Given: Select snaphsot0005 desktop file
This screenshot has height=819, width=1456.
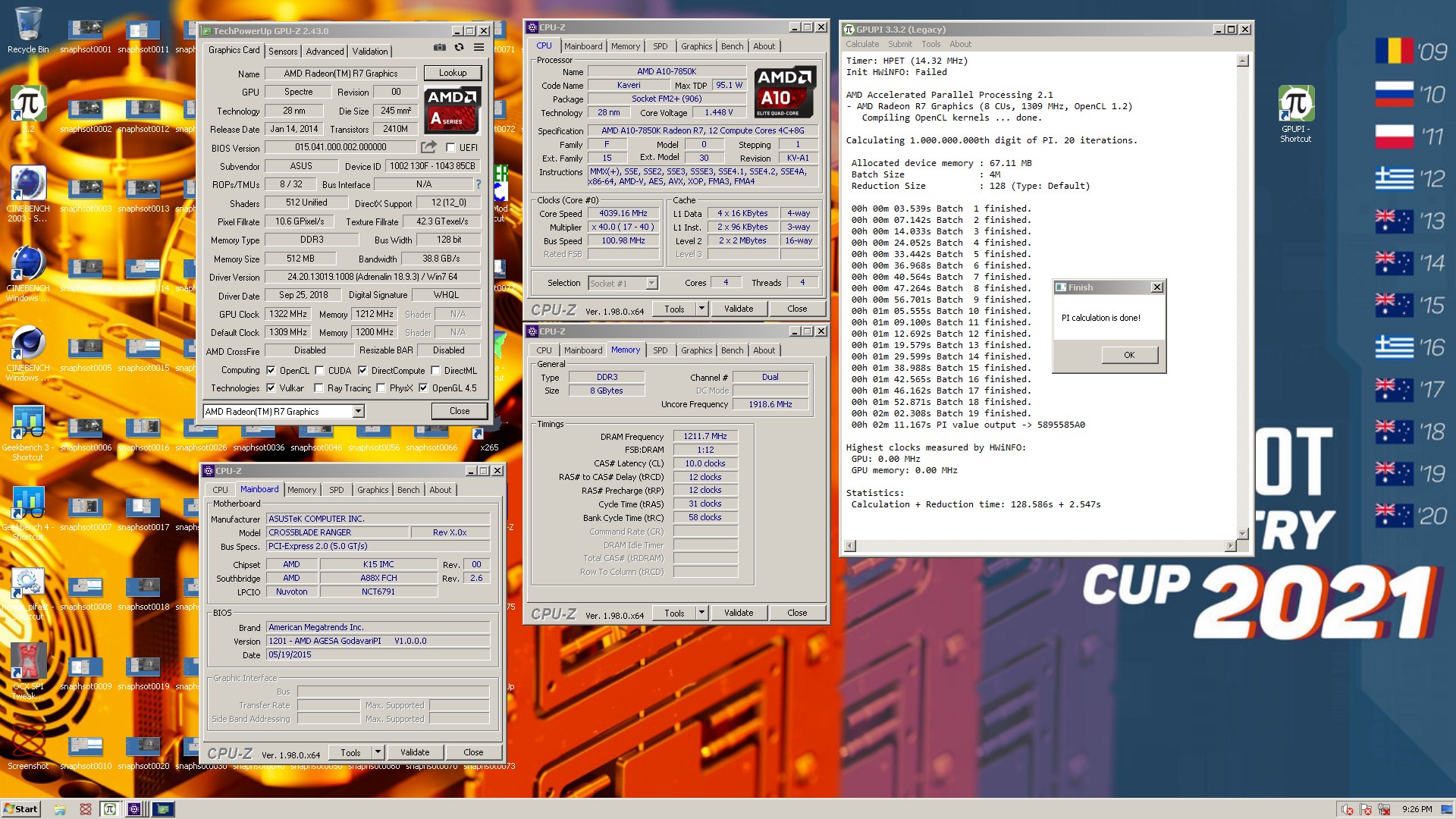Looking at the screenshot, I should (86, 355).
